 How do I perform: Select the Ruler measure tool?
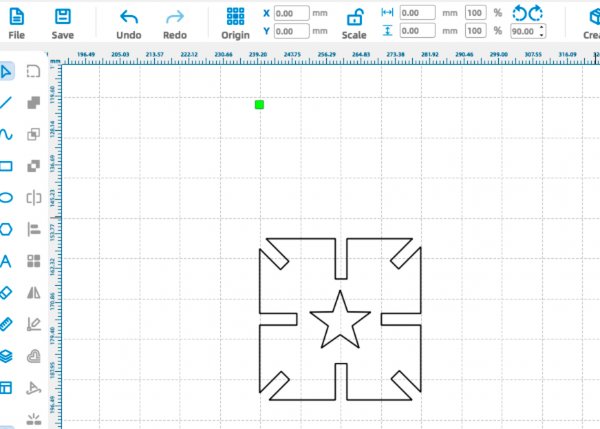click(6, 324)
